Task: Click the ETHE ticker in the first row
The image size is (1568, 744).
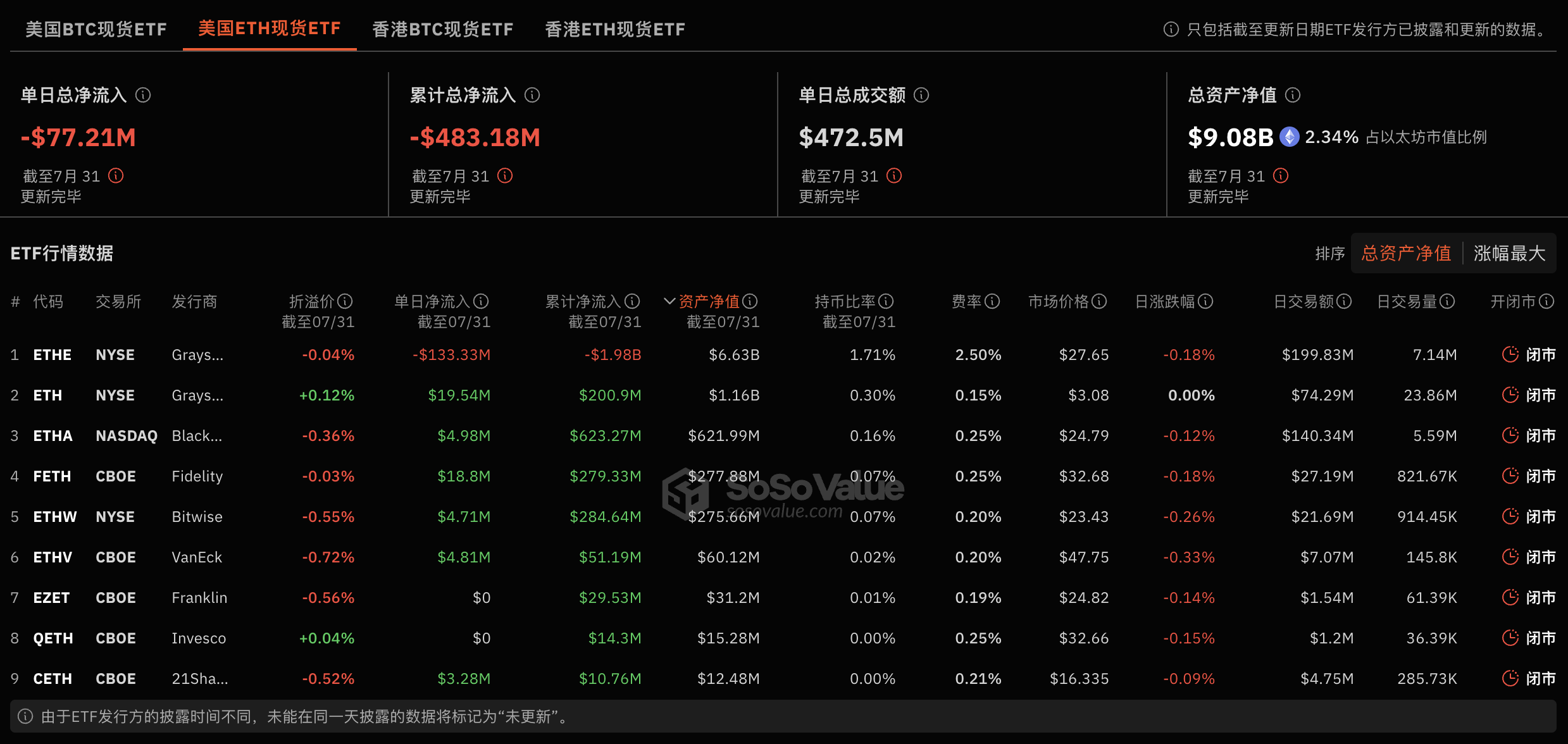Action: tap(52, 354)
